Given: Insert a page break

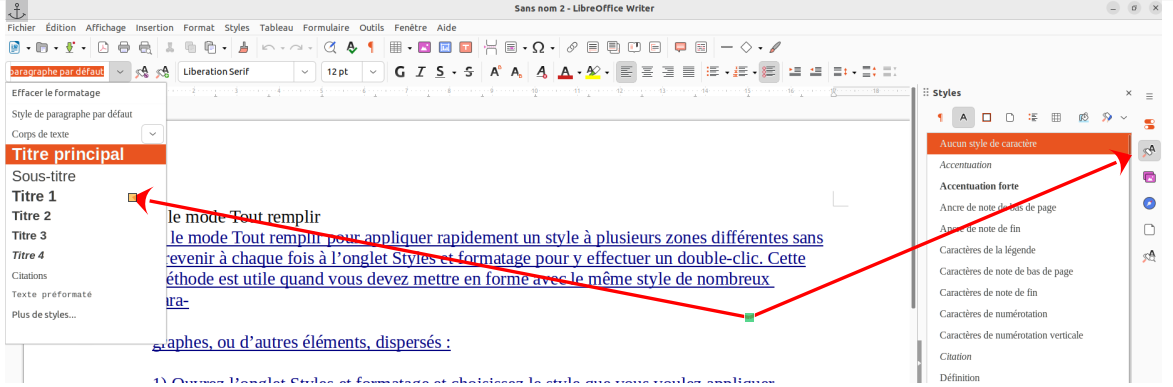Looking at the screenshot, I should tap(491, 47).
